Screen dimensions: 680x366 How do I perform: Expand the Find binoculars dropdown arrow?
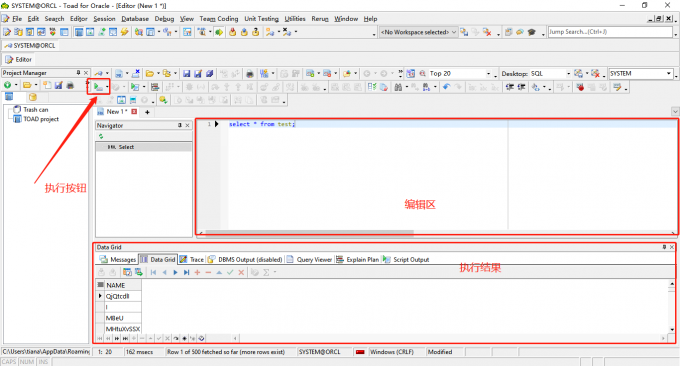tap(406, 87)
